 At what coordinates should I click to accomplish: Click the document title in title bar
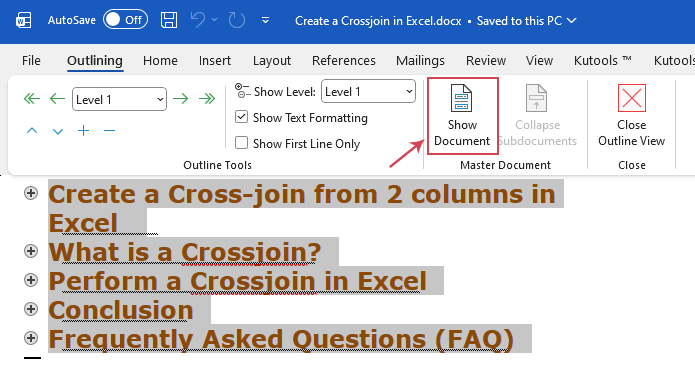pyautogui.click(x=378, y=21)
